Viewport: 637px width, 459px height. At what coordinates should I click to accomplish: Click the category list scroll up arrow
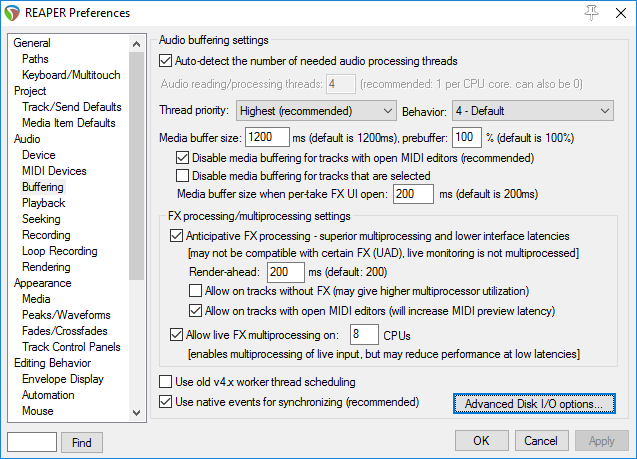click(136, 44)
